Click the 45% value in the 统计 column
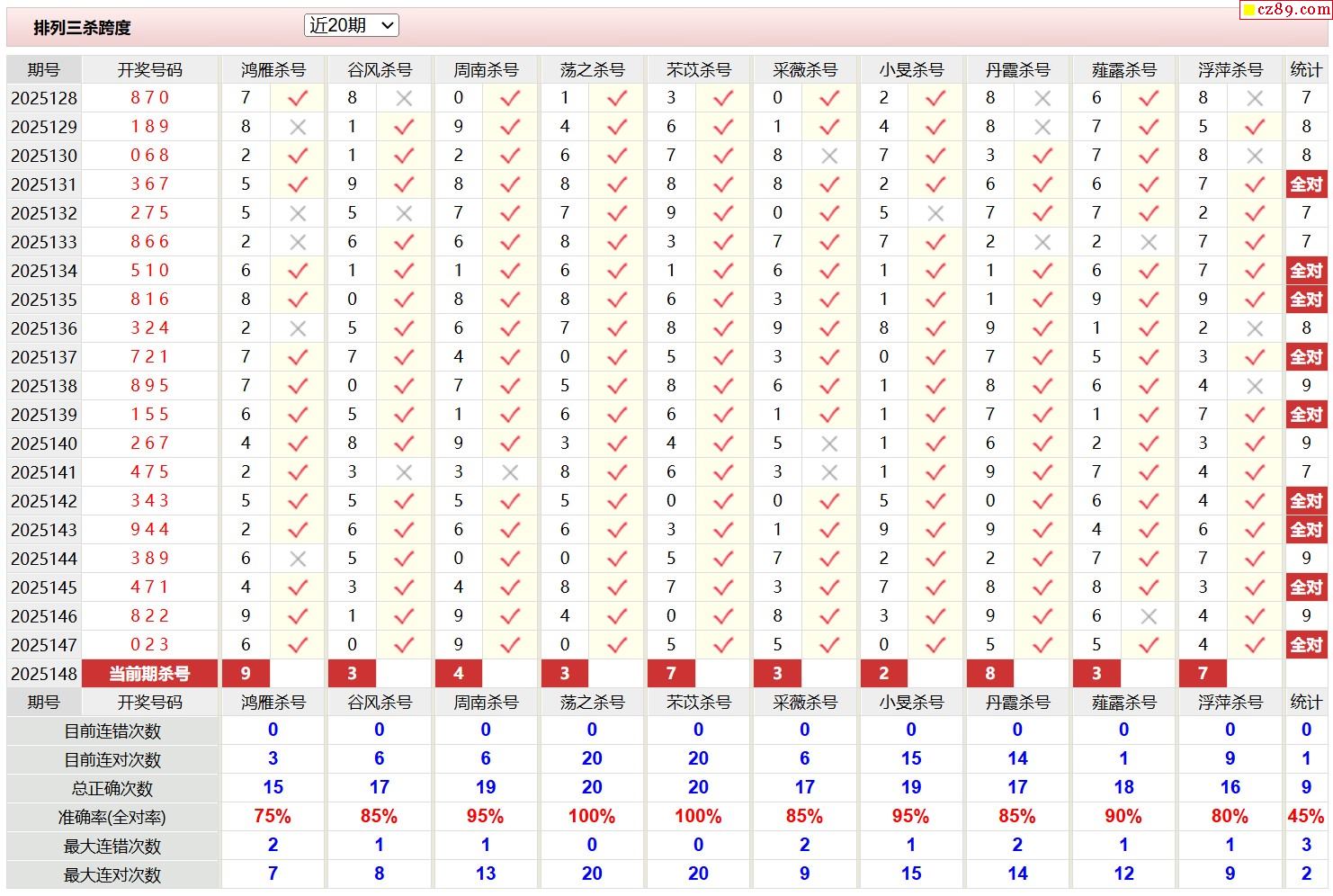The height and width of the screenshot is (896, 1333). click(x=1306, y=817)
